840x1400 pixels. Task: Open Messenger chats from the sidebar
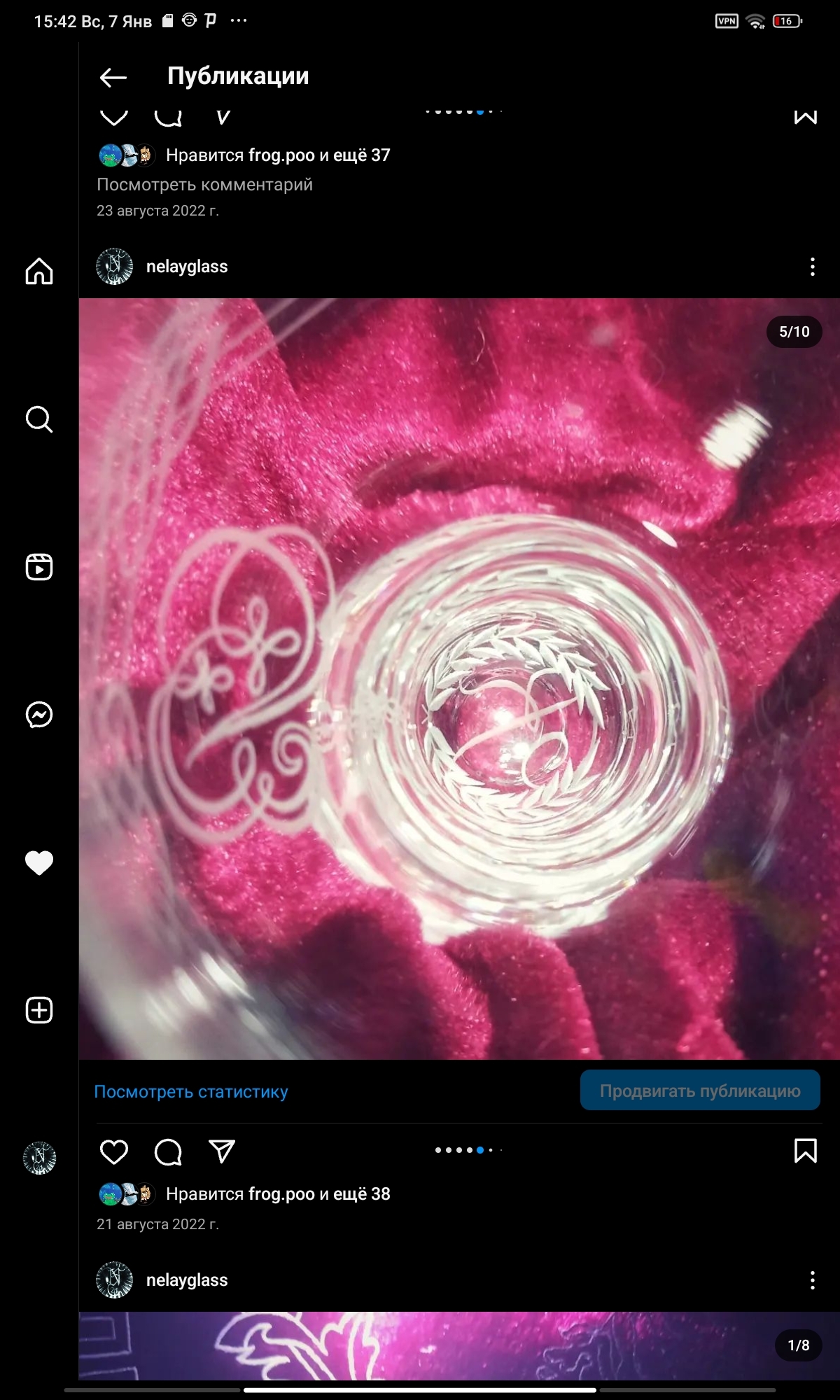(x=39, y=715)
